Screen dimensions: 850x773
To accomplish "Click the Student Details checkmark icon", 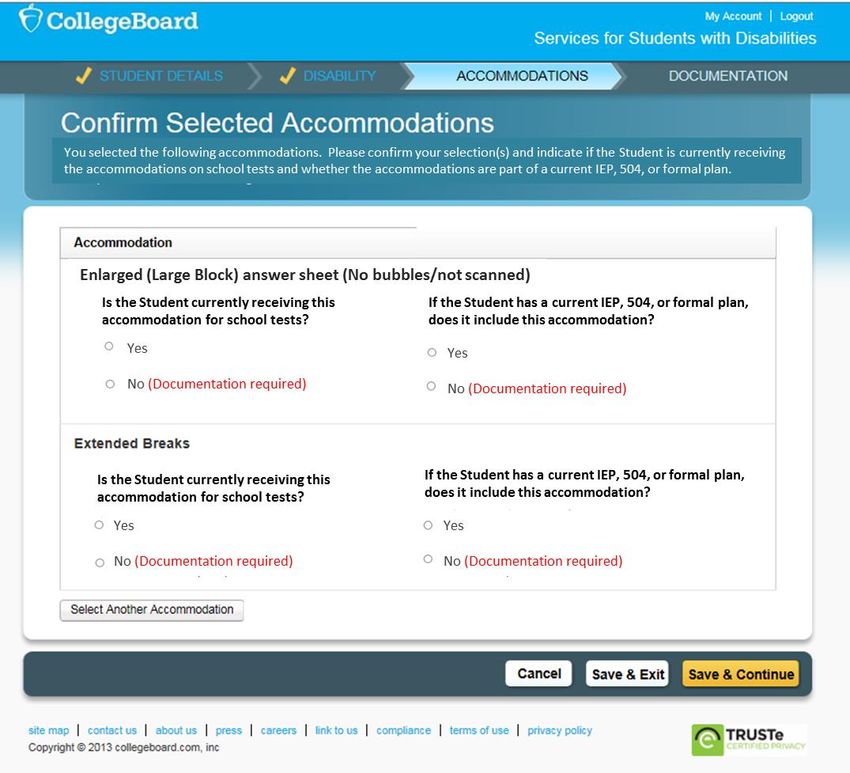I will coord(83,76).
